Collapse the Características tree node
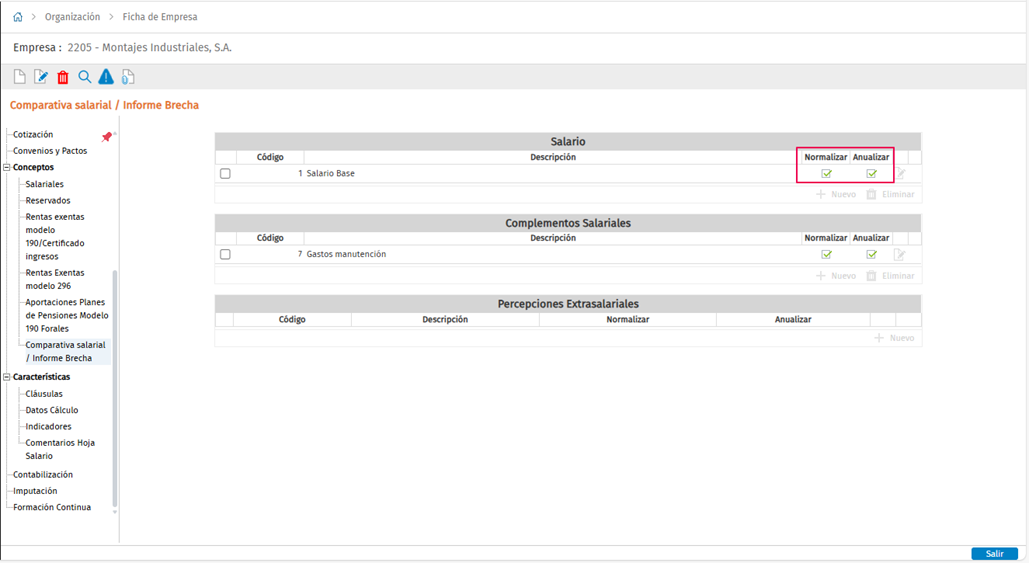Image resolution: width=1029 pixels, height=563 pixels. point(7,377)
